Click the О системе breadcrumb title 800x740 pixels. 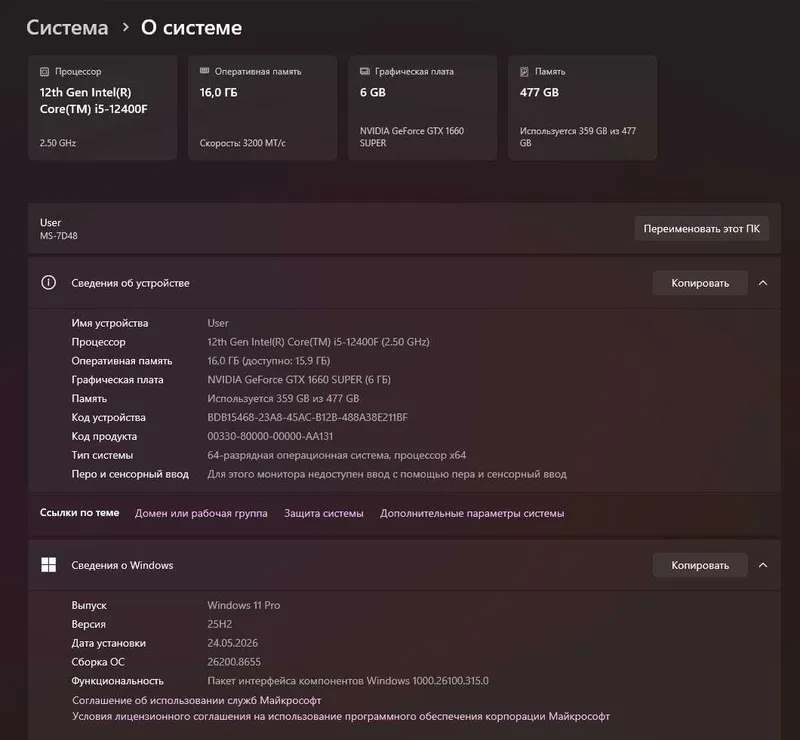click(x=191, y=28)
